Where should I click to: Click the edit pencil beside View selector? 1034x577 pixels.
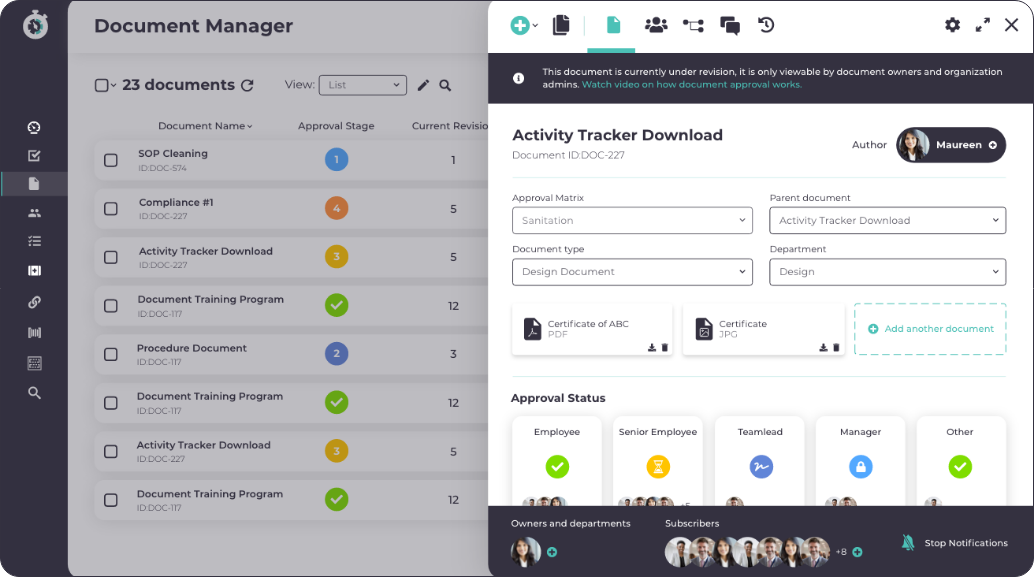coord(423,85)
